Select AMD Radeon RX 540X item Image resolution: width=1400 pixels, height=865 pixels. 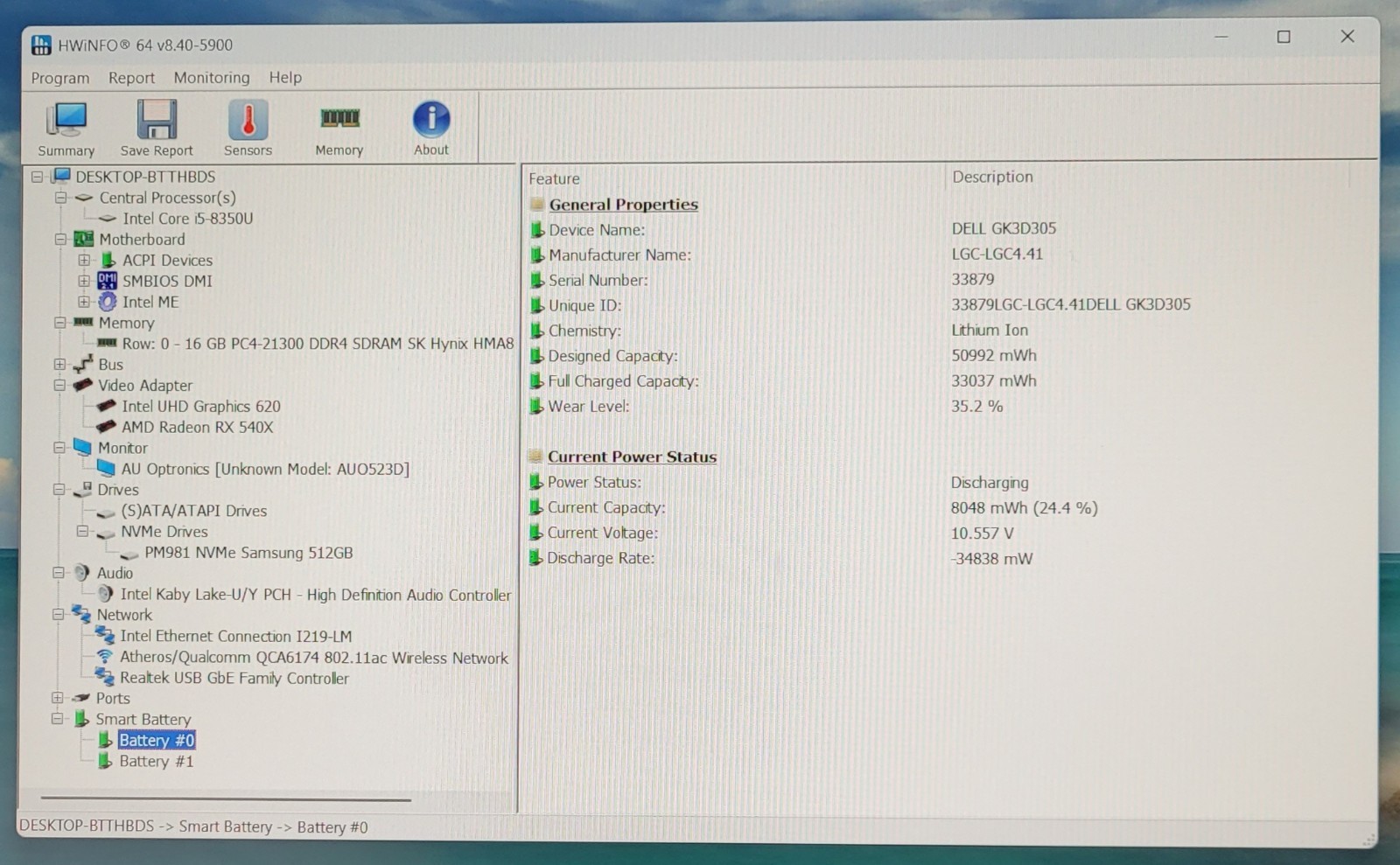[x=198, y=427]
